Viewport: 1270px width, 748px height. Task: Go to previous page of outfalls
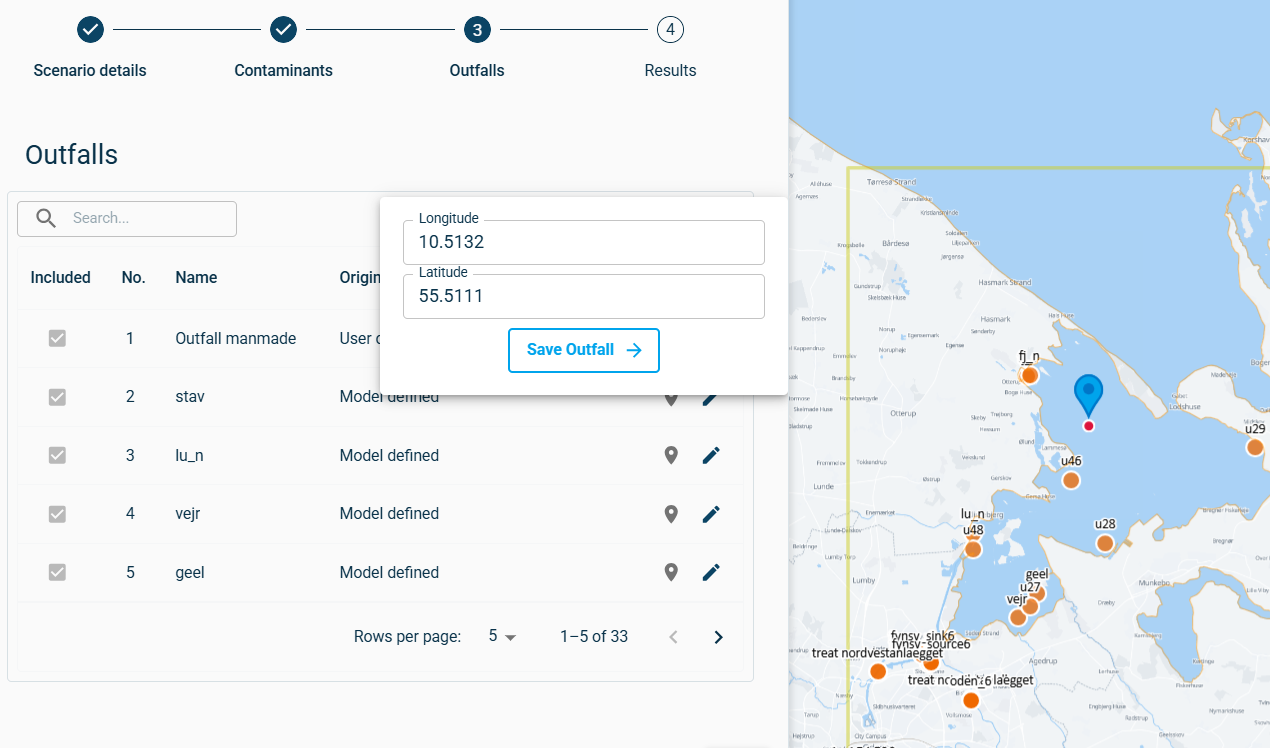673,637
